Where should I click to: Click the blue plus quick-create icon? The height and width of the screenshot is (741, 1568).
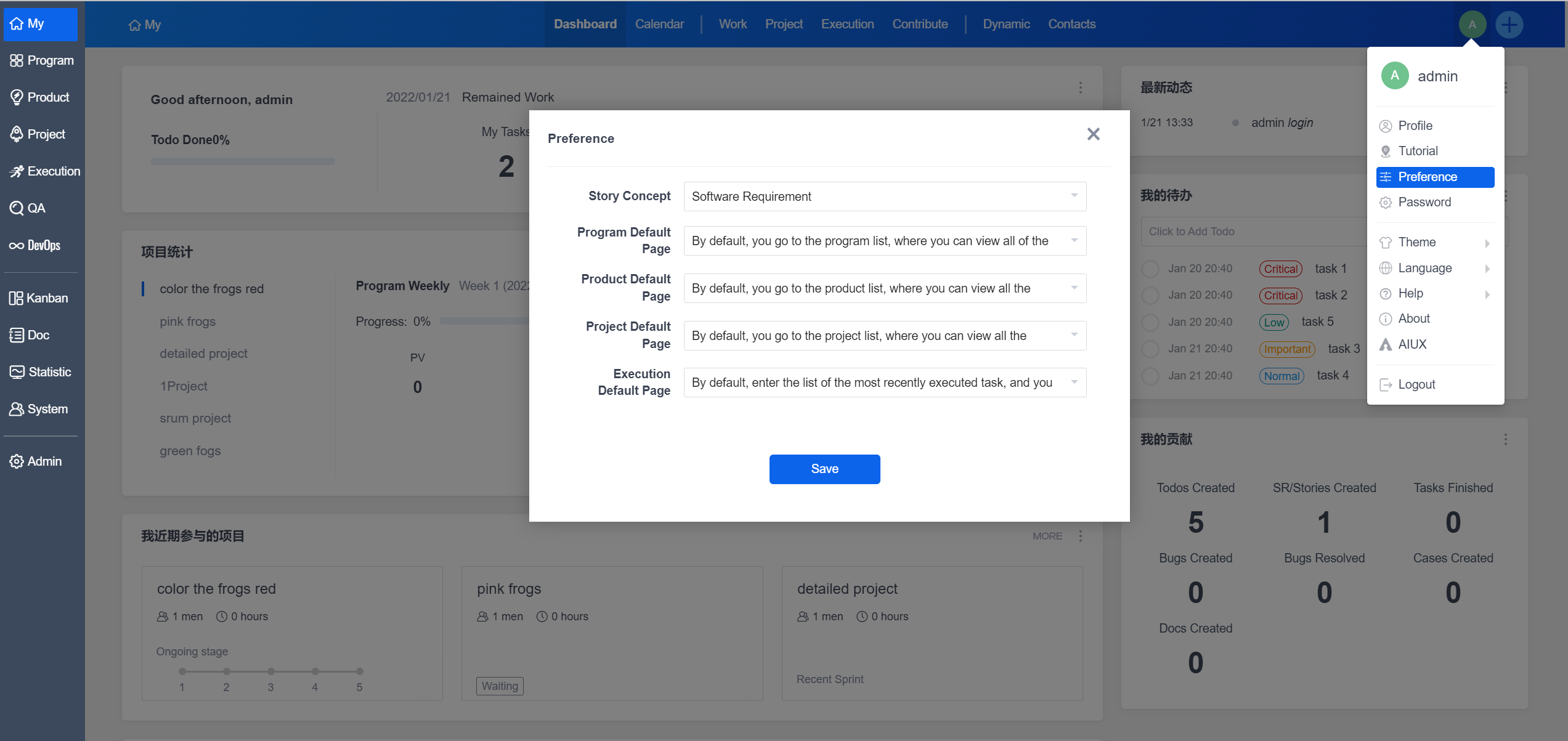coord(1509,25)
